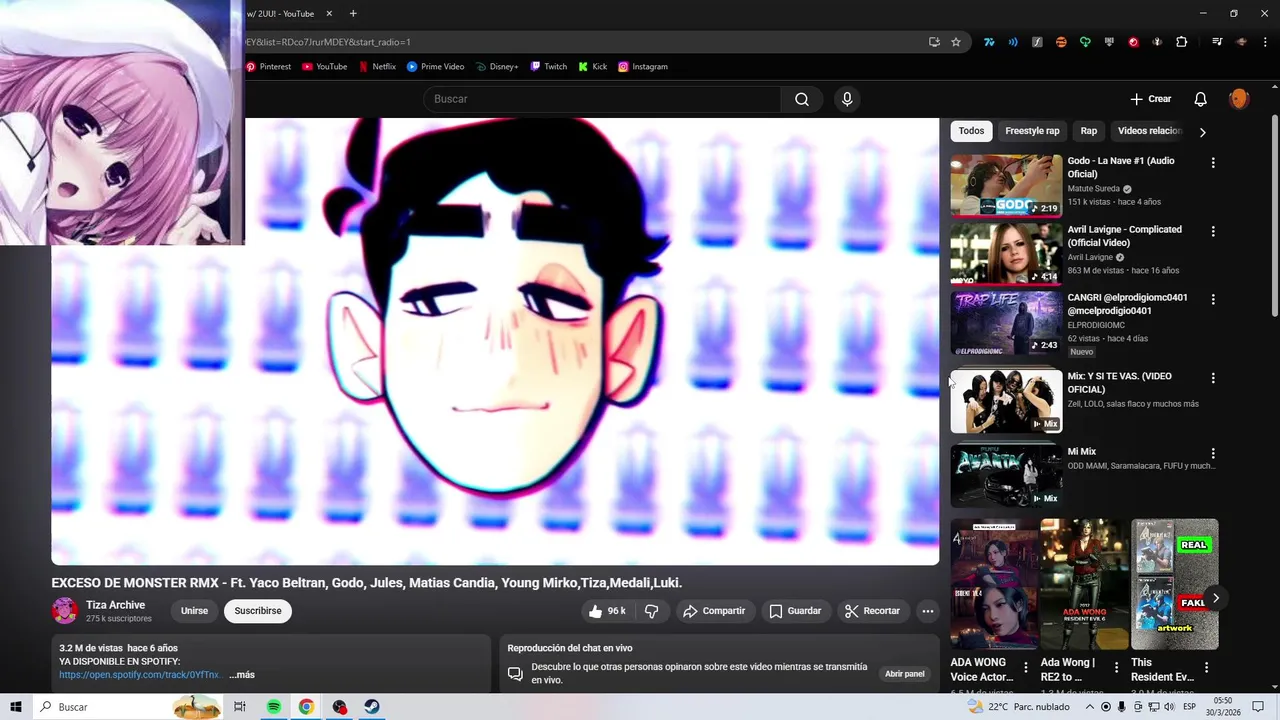Open Tiza Archive channel avatar

click(x=65, y=610)
